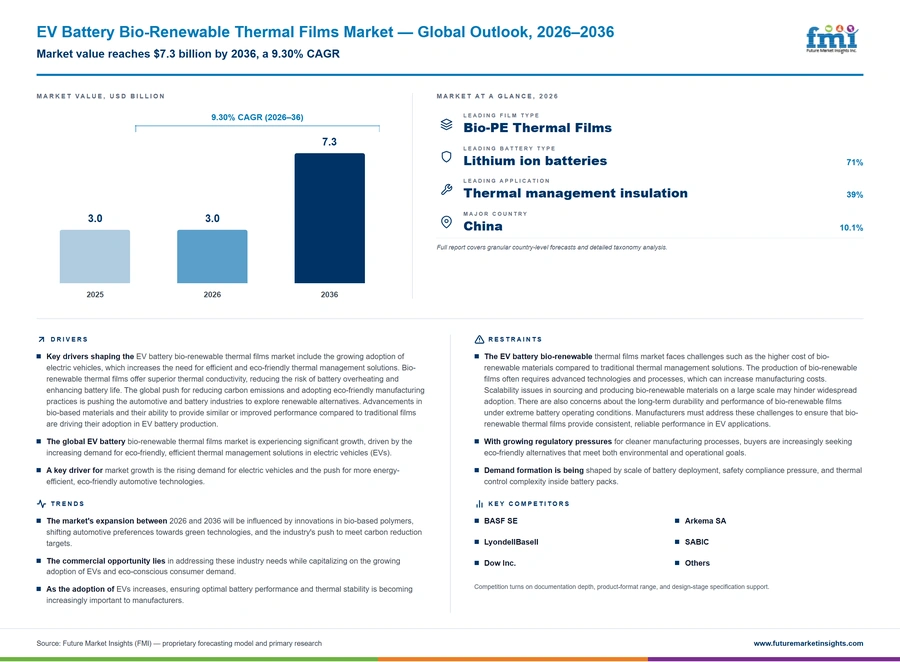
Task: Select the 2036 dark navy bar
Action: pyautogui.click(x=329, y=218)
